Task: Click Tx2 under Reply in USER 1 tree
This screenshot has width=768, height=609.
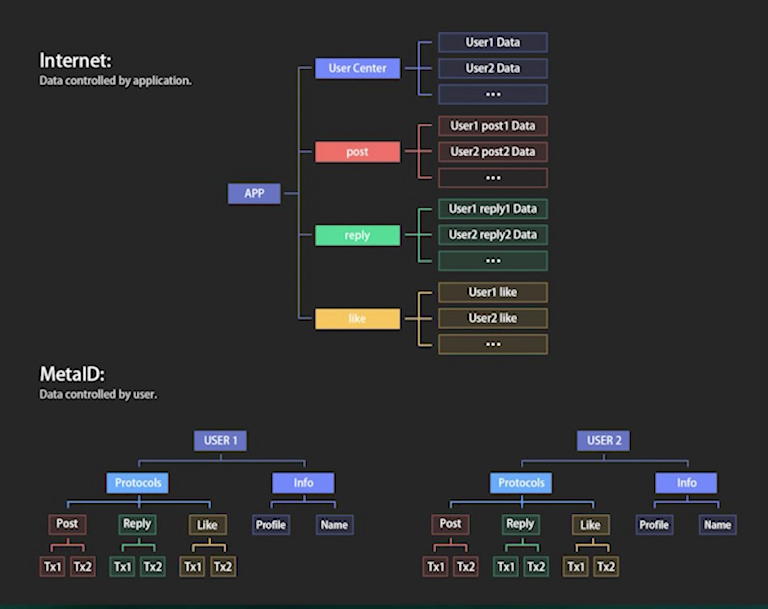Action: 152,567
